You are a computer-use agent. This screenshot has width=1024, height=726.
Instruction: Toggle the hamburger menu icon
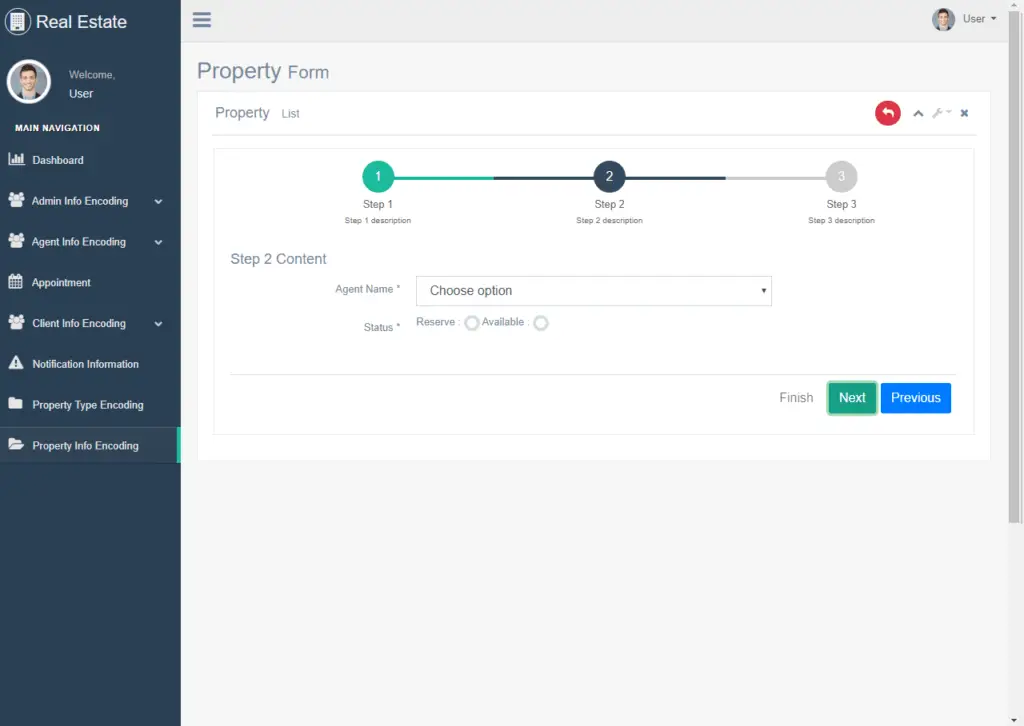(202, 20)
